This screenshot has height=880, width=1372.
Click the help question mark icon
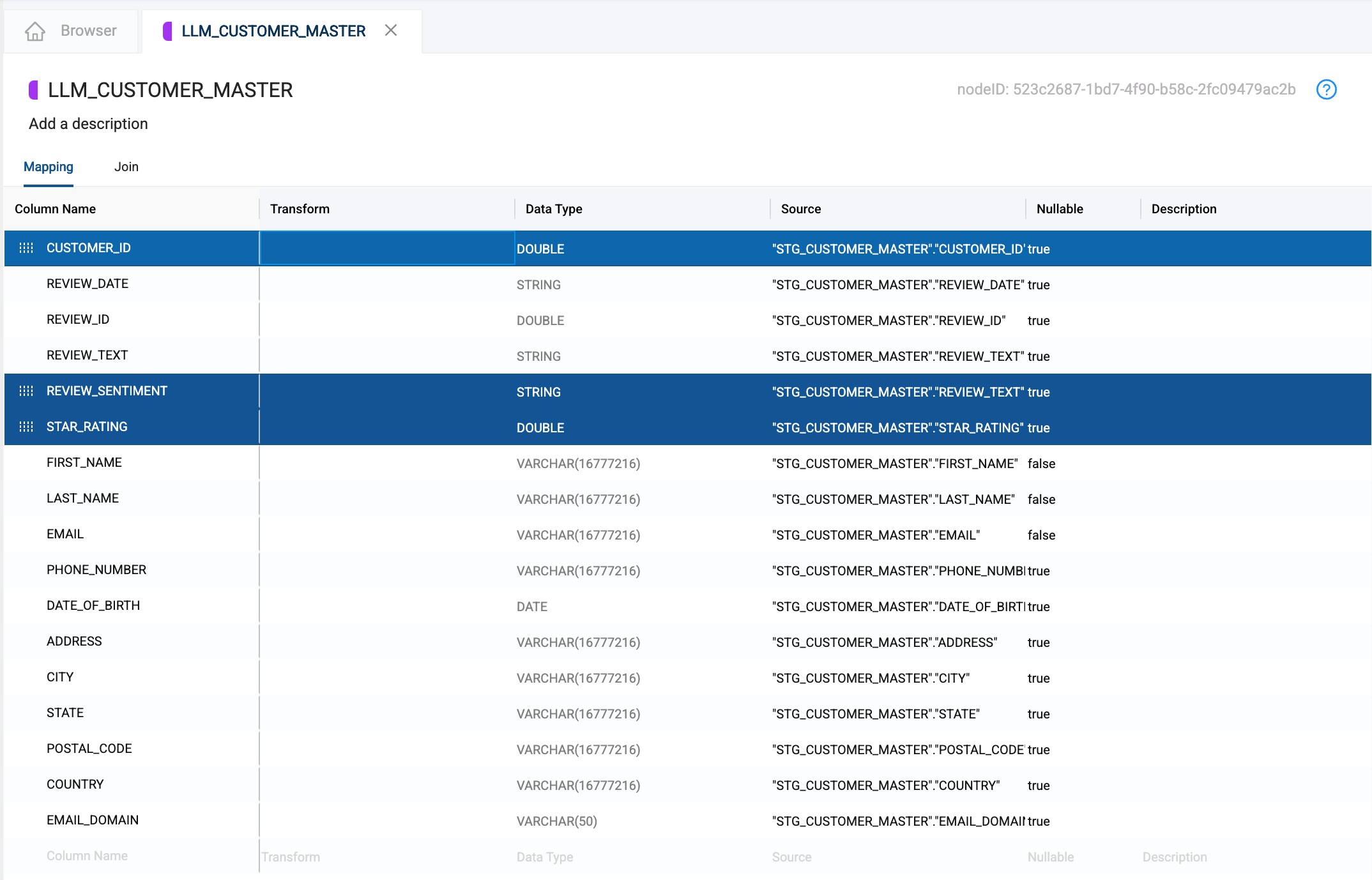click(1326, 89)
